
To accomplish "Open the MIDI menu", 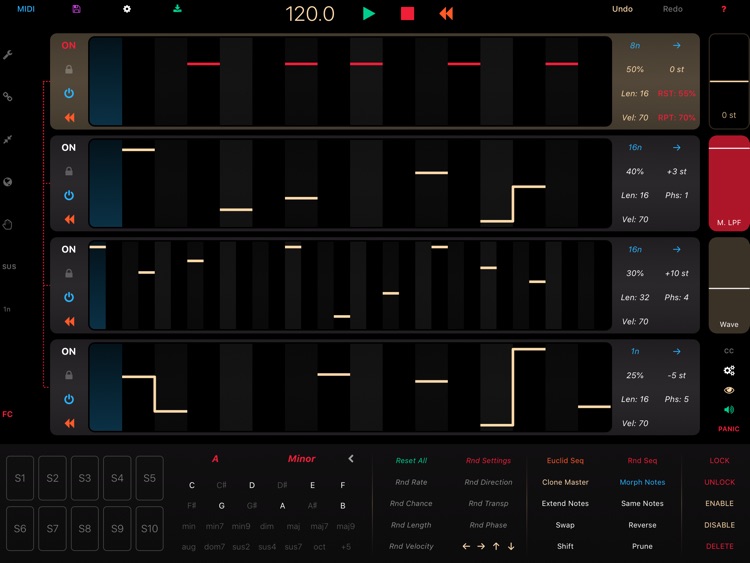I will 26,9.
